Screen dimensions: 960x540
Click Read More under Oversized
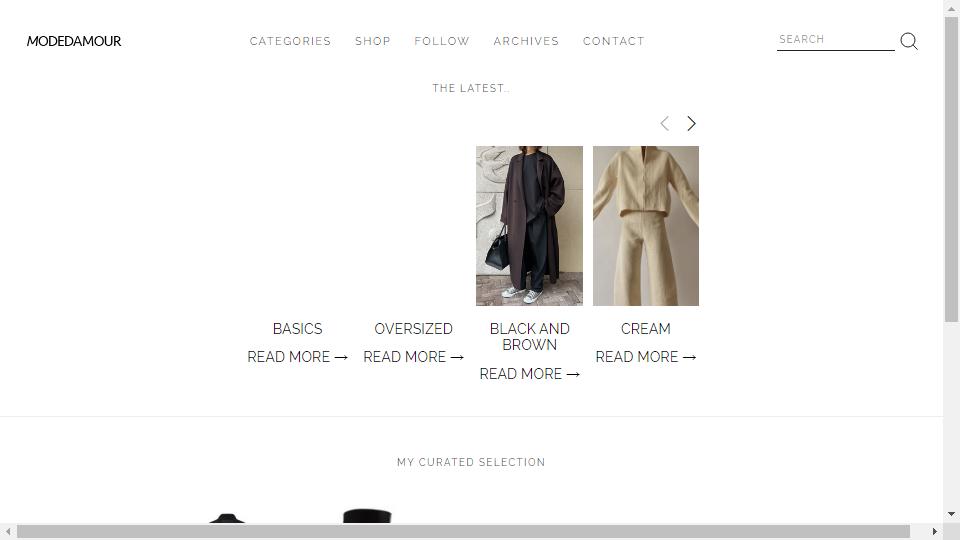pos(413,357)
